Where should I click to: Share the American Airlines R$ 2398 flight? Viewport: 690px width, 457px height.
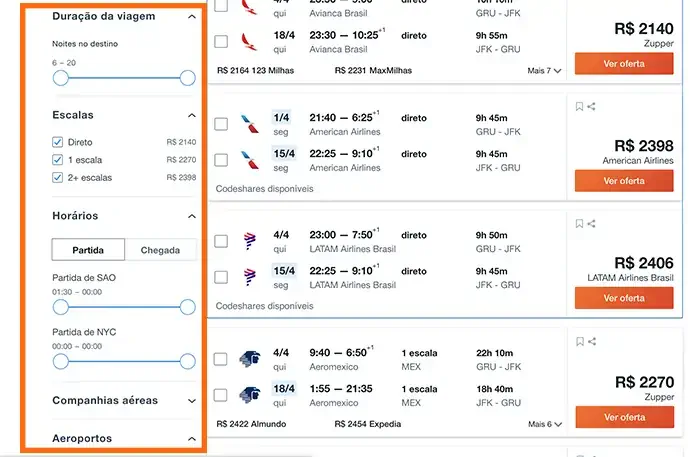592,107
